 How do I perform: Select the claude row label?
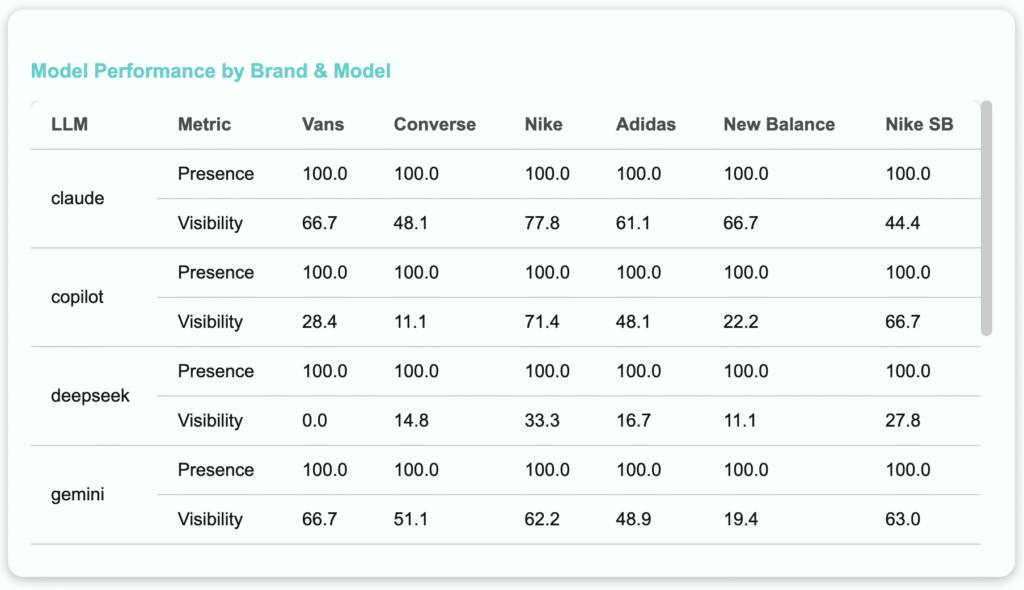[x=77, y=198]
